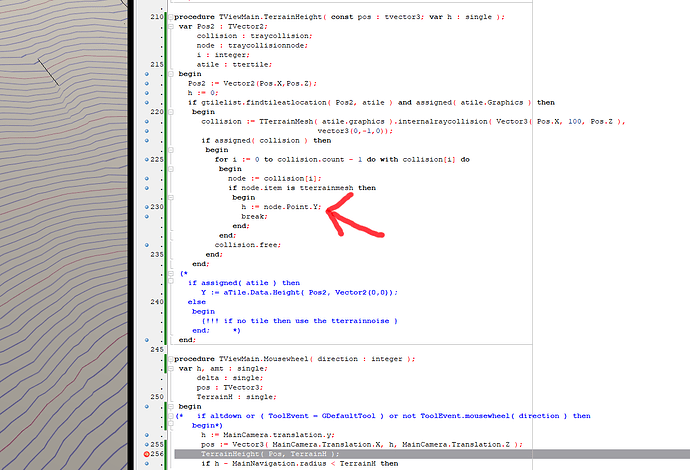Set breakpoint on the 'h := 0' line
This screenshot has height=470, width=690.
[147, 93]
